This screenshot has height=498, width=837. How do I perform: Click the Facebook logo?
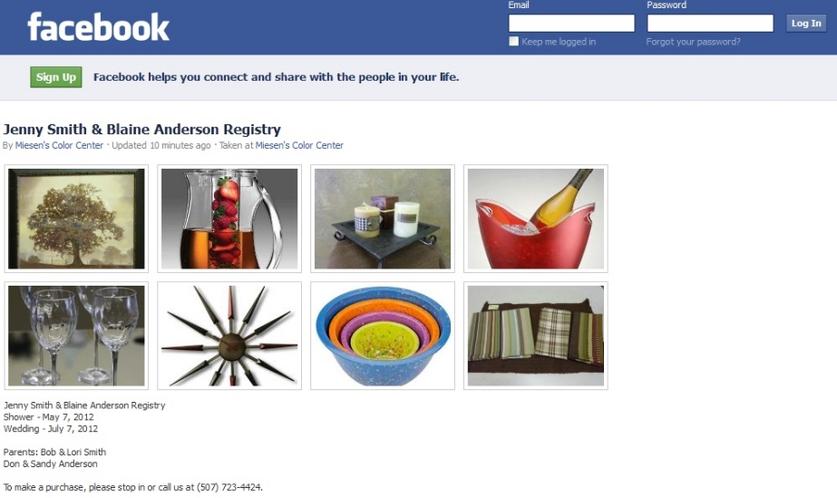click(x=98, y=27)
